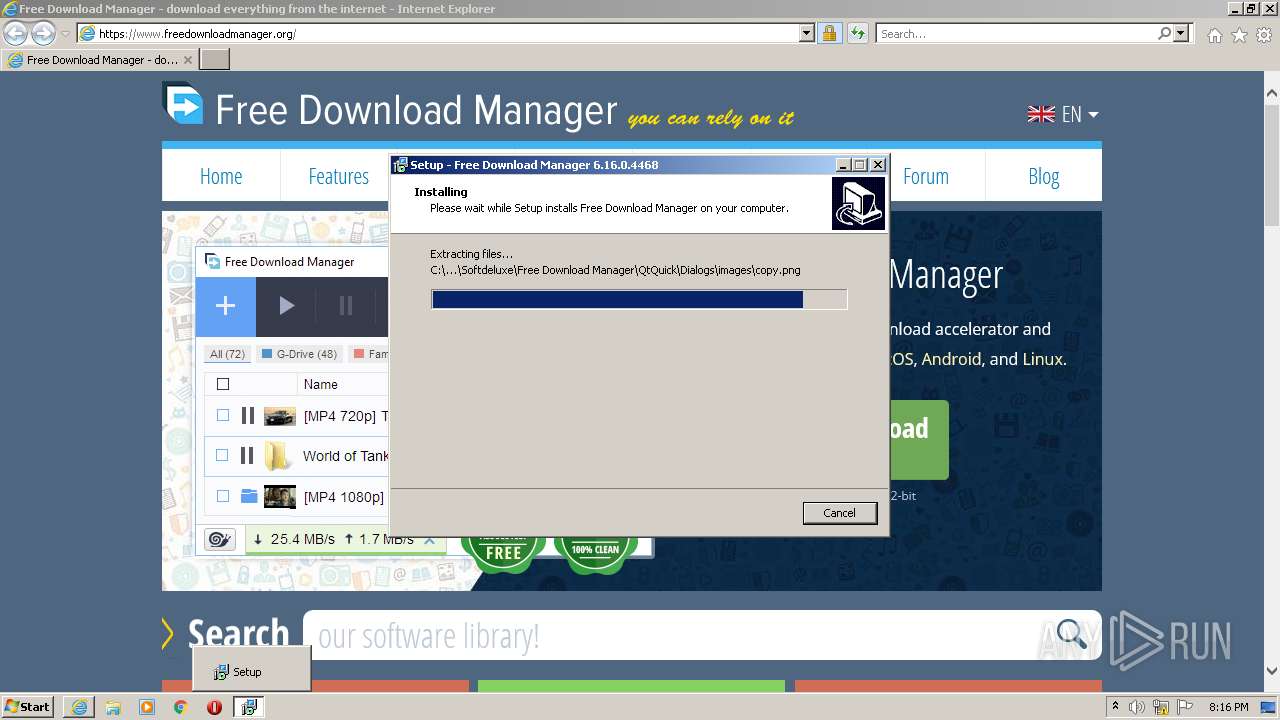
Task: Open the EN language dropdown
Action: point(1063,114)
